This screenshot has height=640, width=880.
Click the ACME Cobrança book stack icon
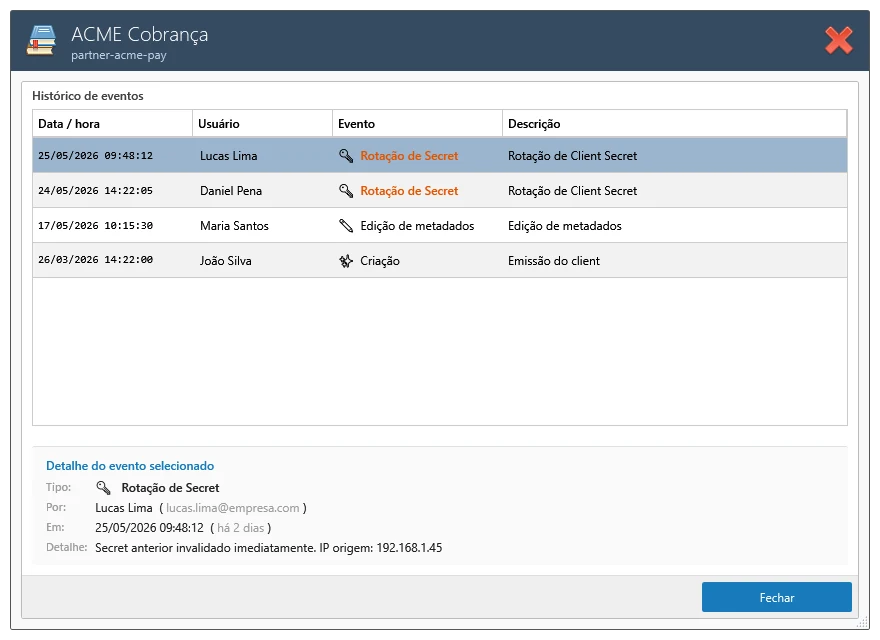click(41, 40)
